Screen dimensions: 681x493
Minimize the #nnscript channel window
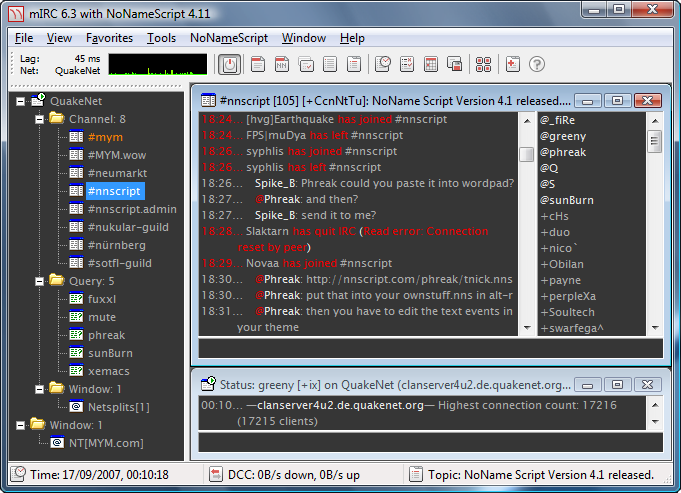pyautogui.click(x=588, y=101)
